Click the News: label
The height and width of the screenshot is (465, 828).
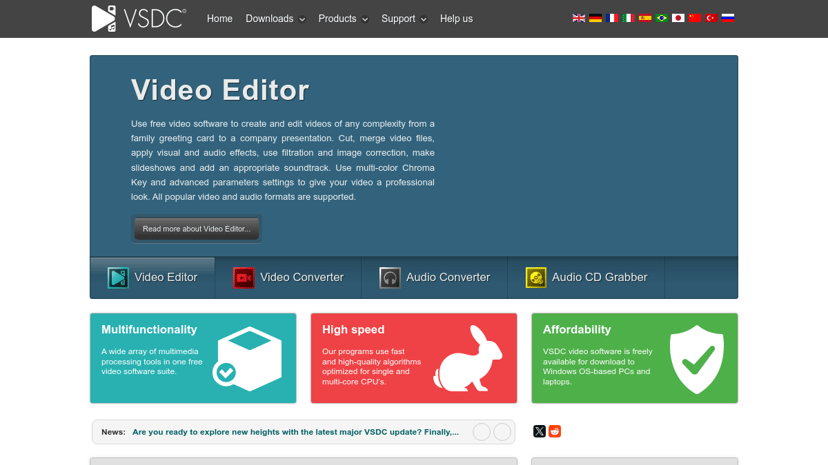click(x=113, y=432)
